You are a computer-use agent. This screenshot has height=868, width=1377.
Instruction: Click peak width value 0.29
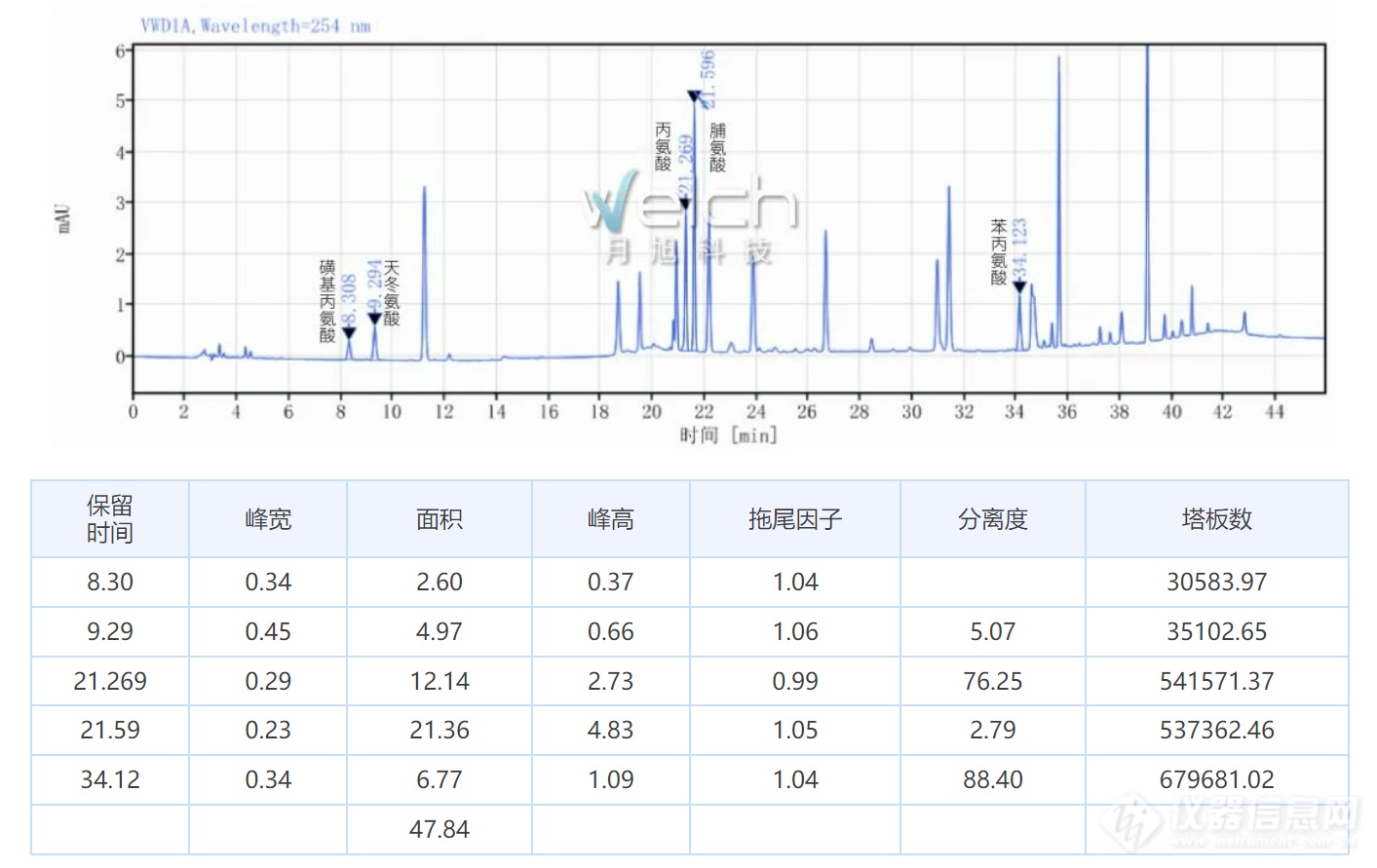[268, 681]
